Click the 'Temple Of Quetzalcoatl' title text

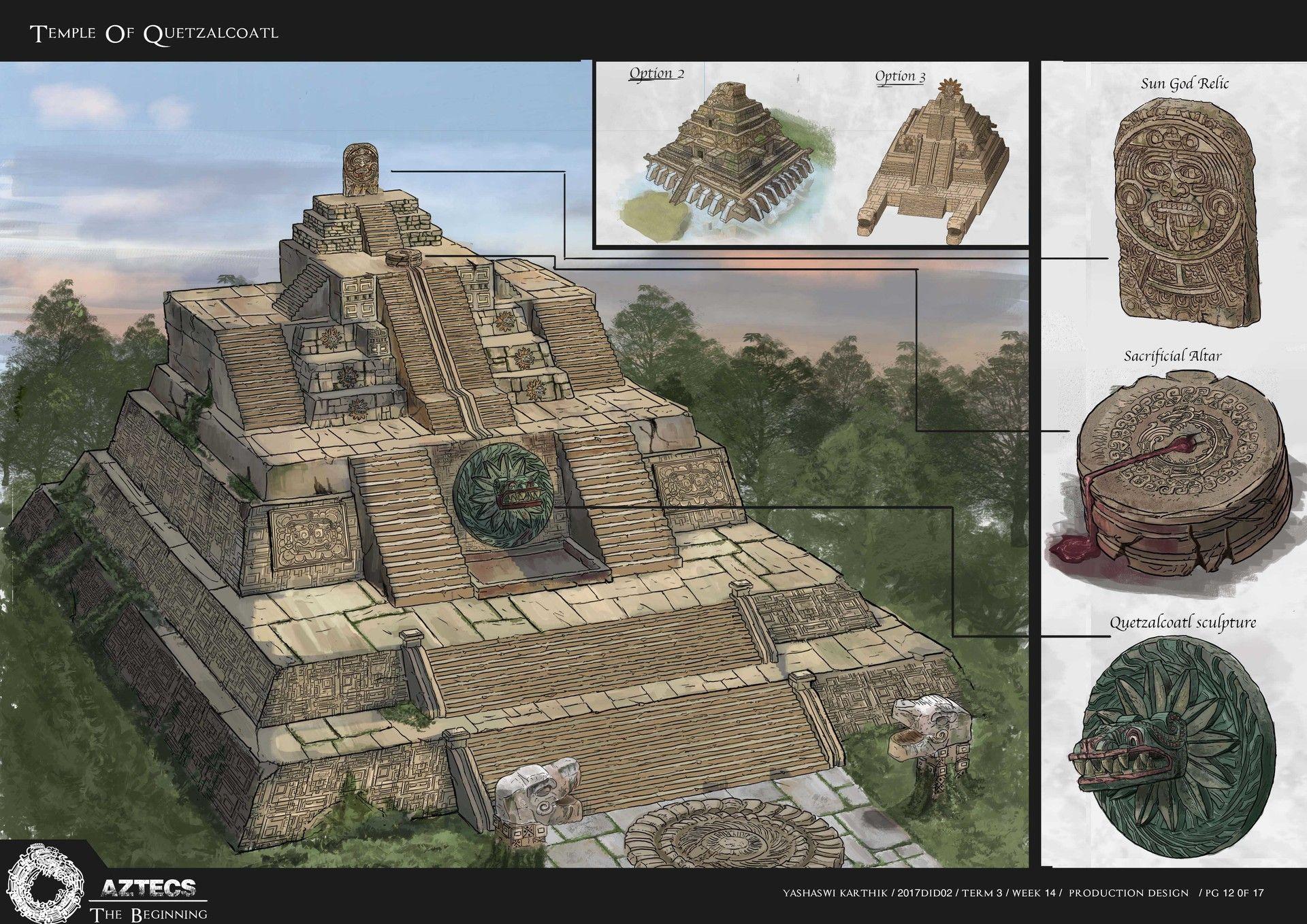(x=155, y=33)
